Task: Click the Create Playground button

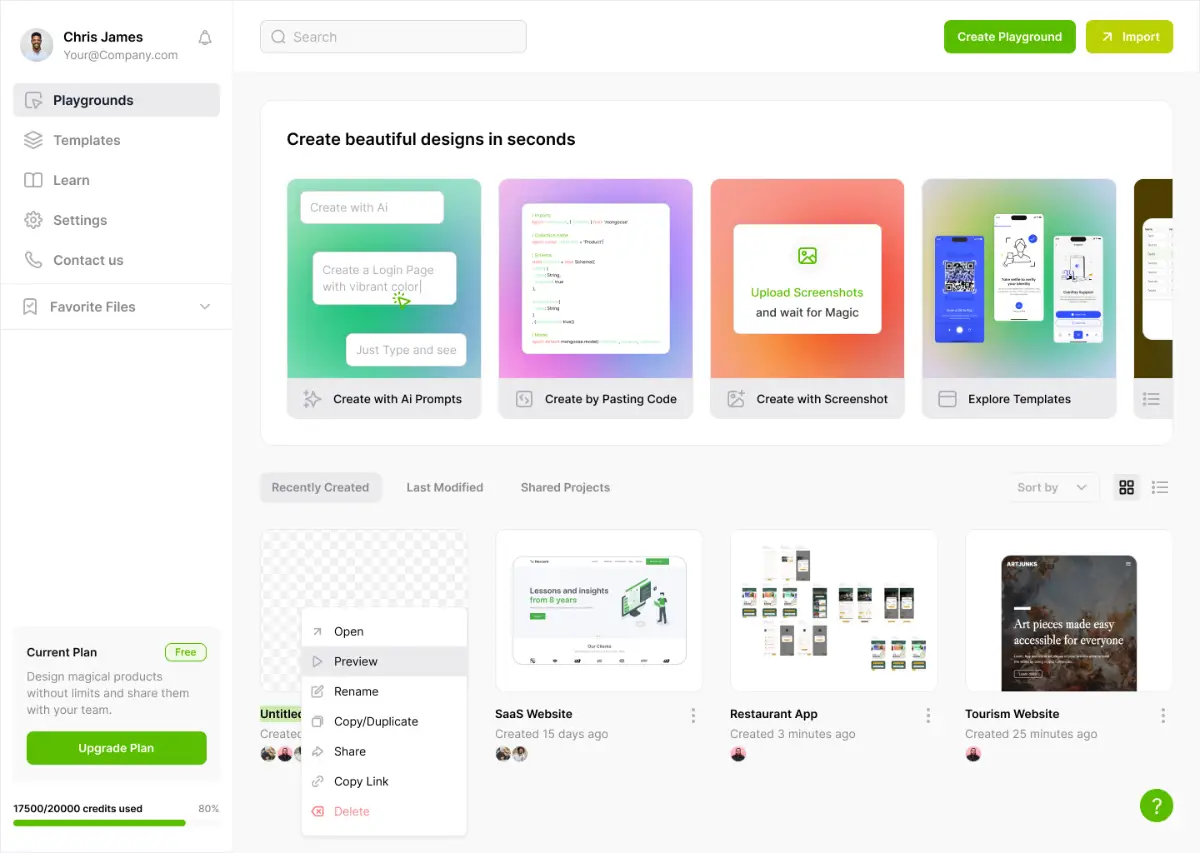Action: 1009,36
